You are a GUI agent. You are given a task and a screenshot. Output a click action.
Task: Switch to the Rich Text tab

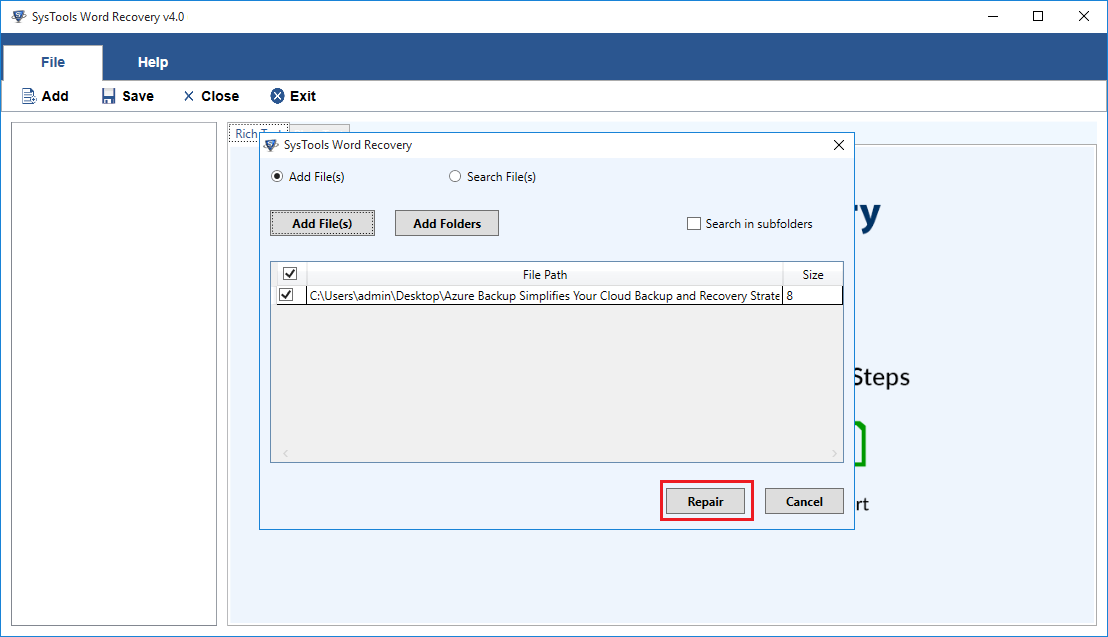259,133
